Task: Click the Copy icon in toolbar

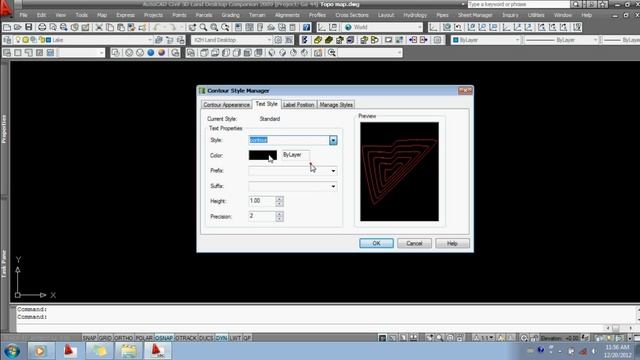Action: click(x=110, y=27)
